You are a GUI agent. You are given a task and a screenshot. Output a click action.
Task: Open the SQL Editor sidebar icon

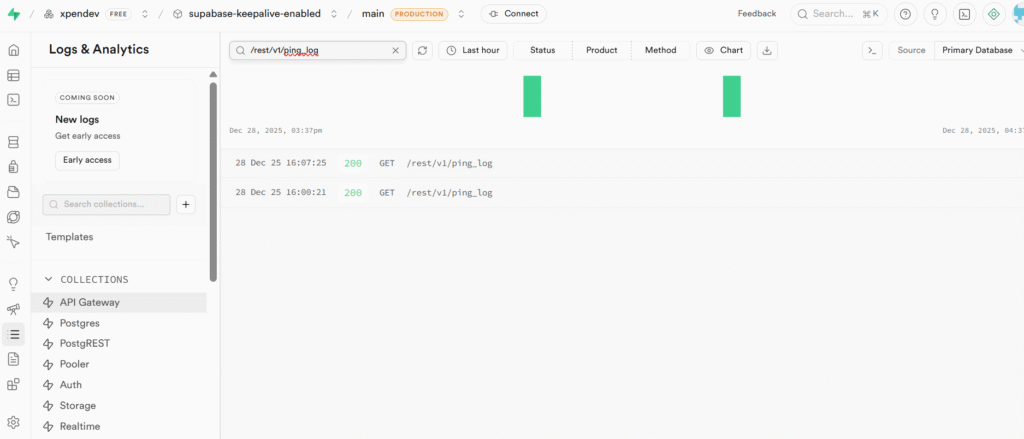pos(14,99)
